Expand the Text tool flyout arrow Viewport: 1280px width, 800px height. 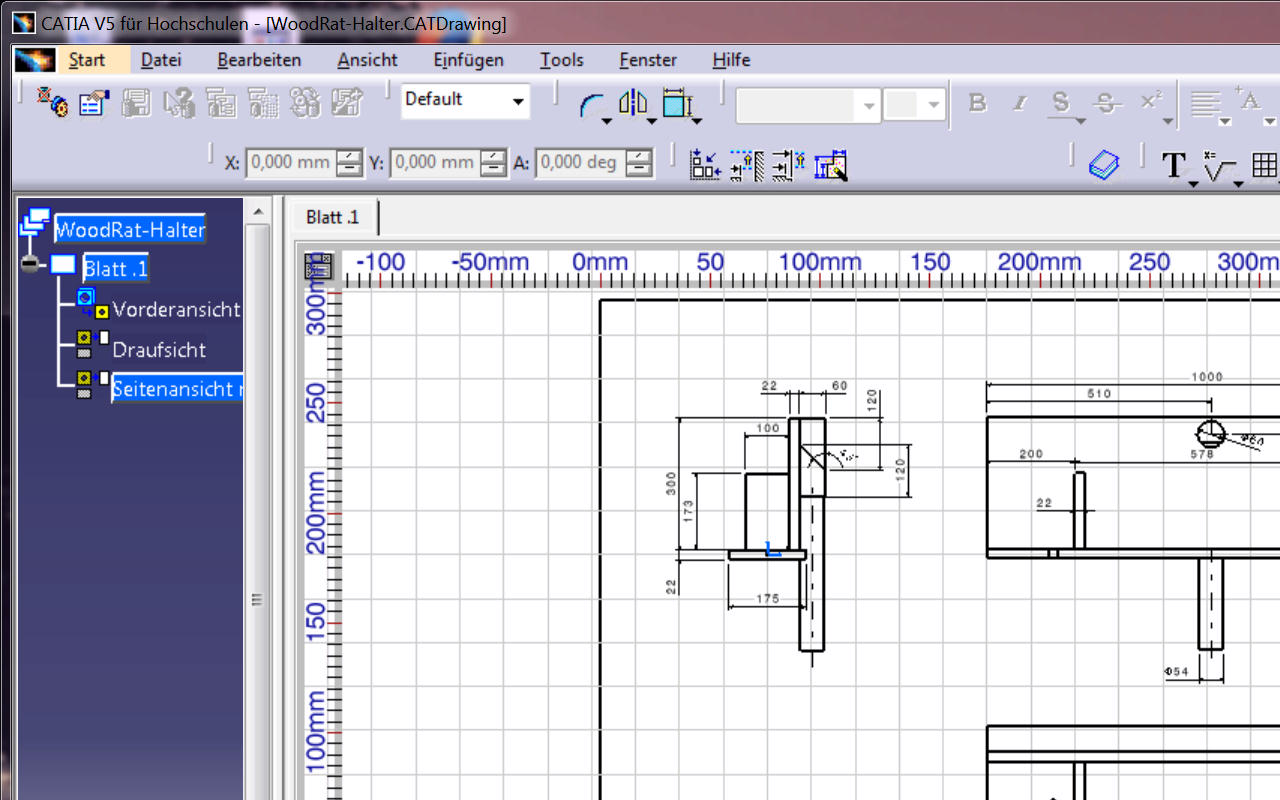(1193, 184)
